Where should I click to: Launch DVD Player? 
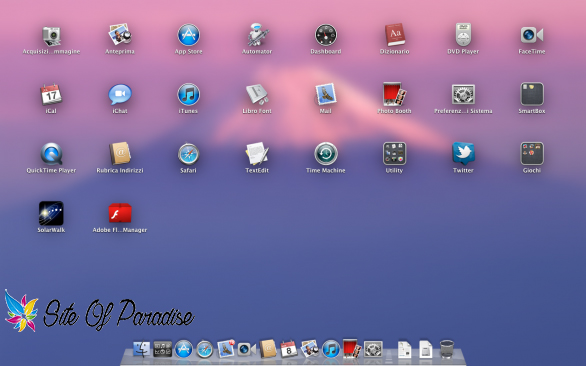[x=463, y=34]
